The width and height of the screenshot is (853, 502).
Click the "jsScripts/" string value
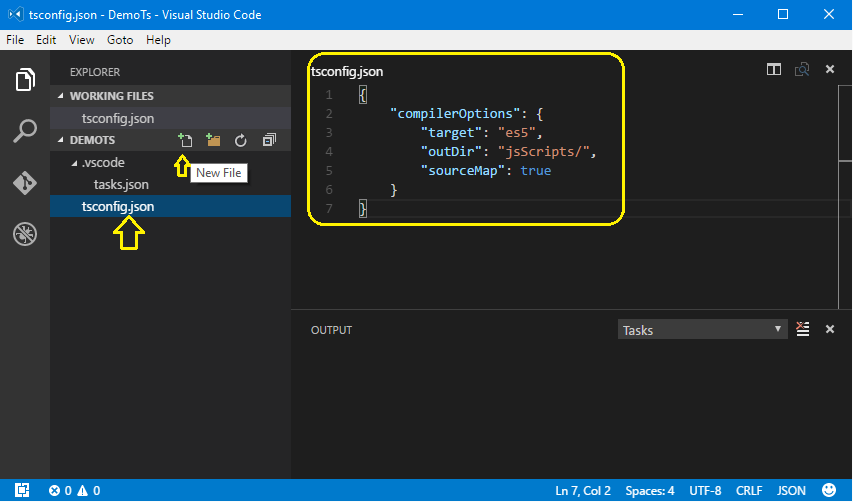[543, 152]
